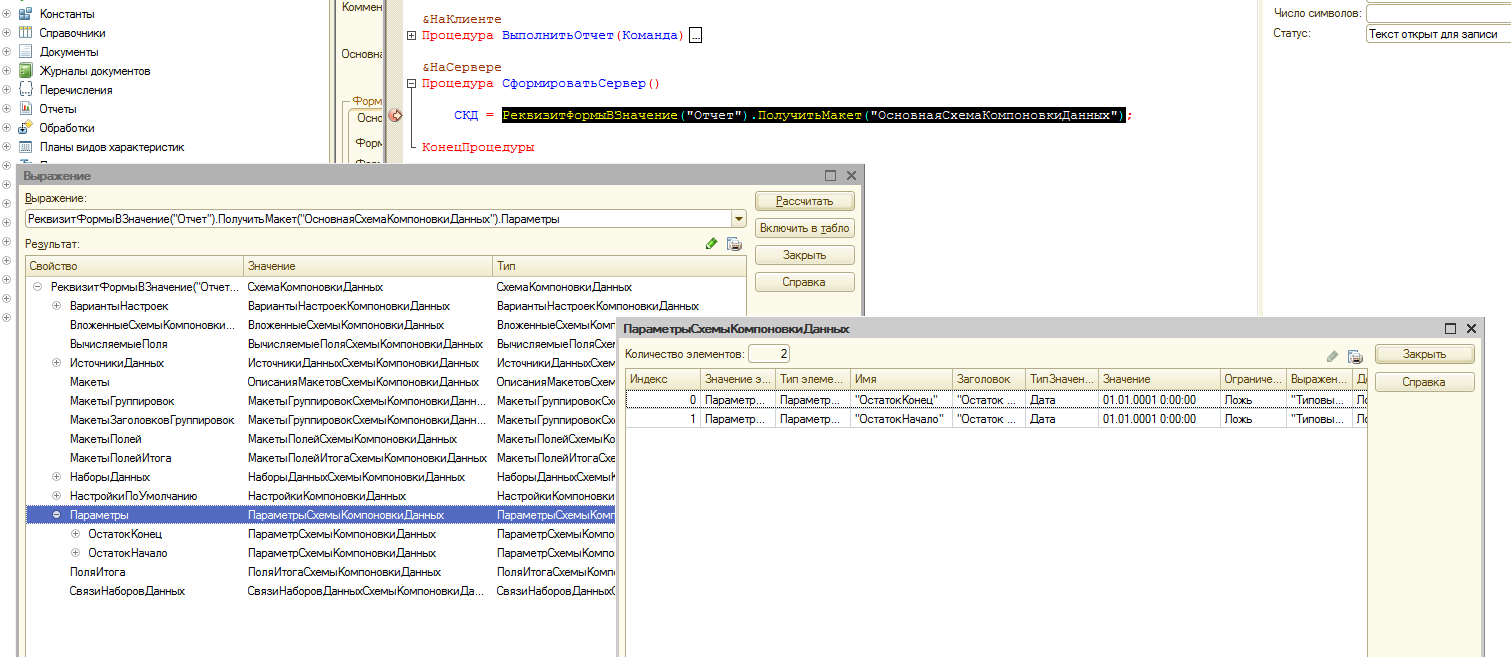The width and height of the screenshot is (1511, 657).
Task: Click the ТипЗначения column header
Action: click(1062, 379)
